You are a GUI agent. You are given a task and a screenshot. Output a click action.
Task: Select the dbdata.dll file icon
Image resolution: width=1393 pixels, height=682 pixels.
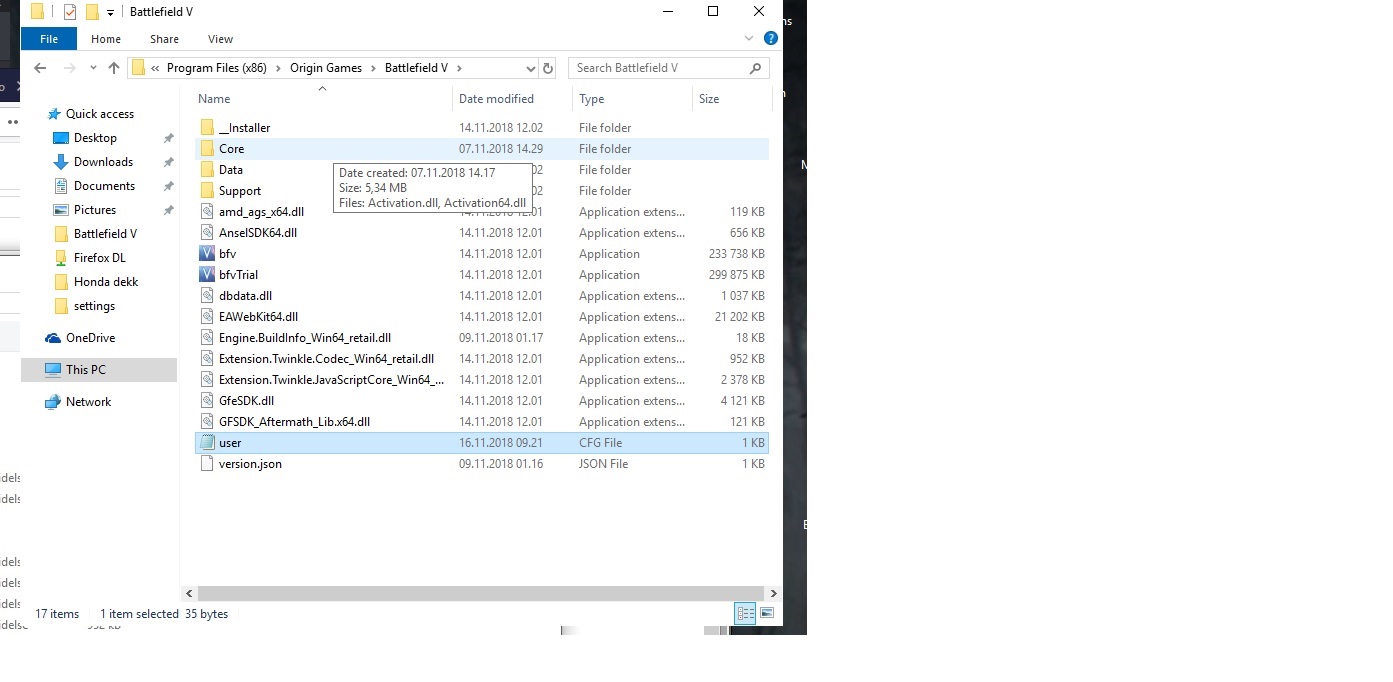pyautogui.click(x=207, y=296)
